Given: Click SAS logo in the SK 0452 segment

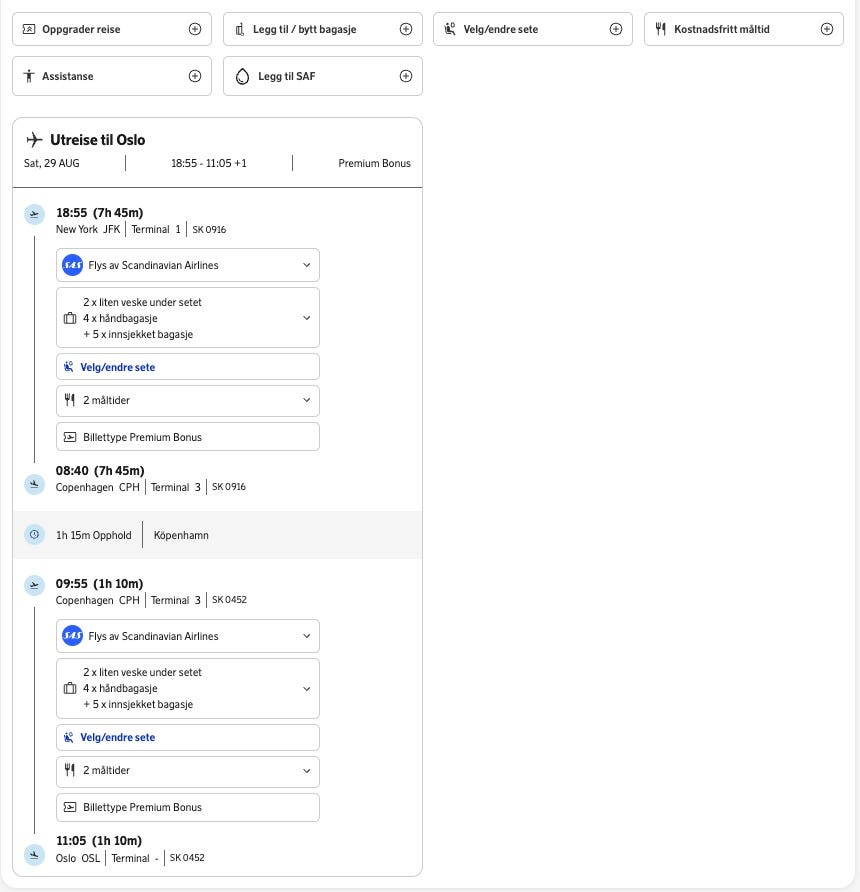Looking at the screenshot, I should pyautogui.click(x=72, y=636).
